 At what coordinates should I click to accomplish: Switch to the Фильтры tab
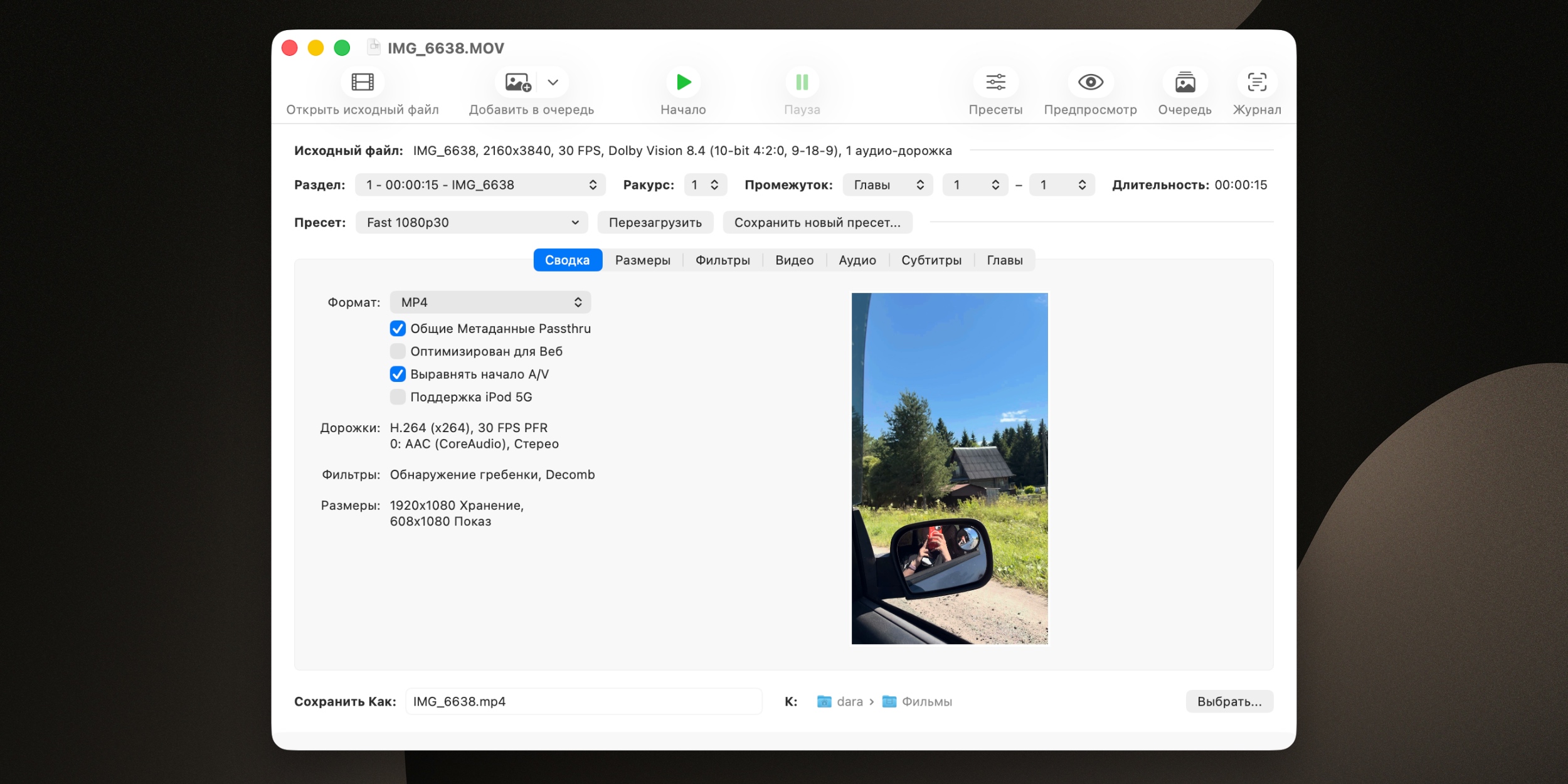723,260
